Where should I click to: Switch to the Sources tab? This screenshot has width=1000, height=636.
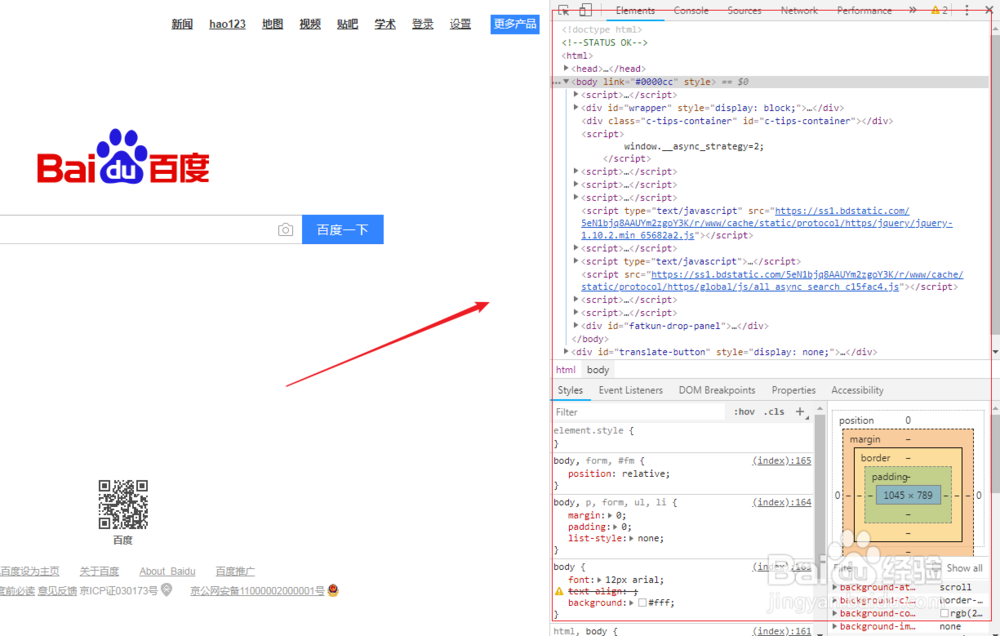744,10
